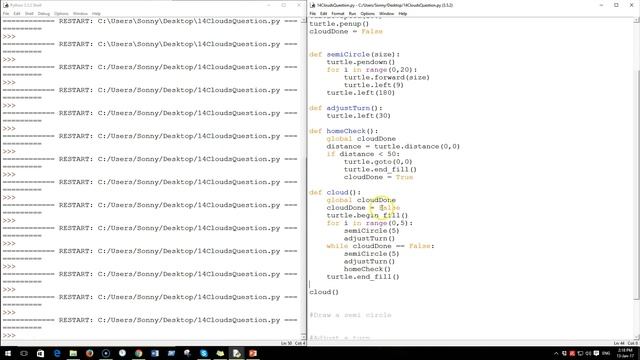Open Task View on the taskbar
This screenshot has height=360, width=640.
click(x=24, y=353)
